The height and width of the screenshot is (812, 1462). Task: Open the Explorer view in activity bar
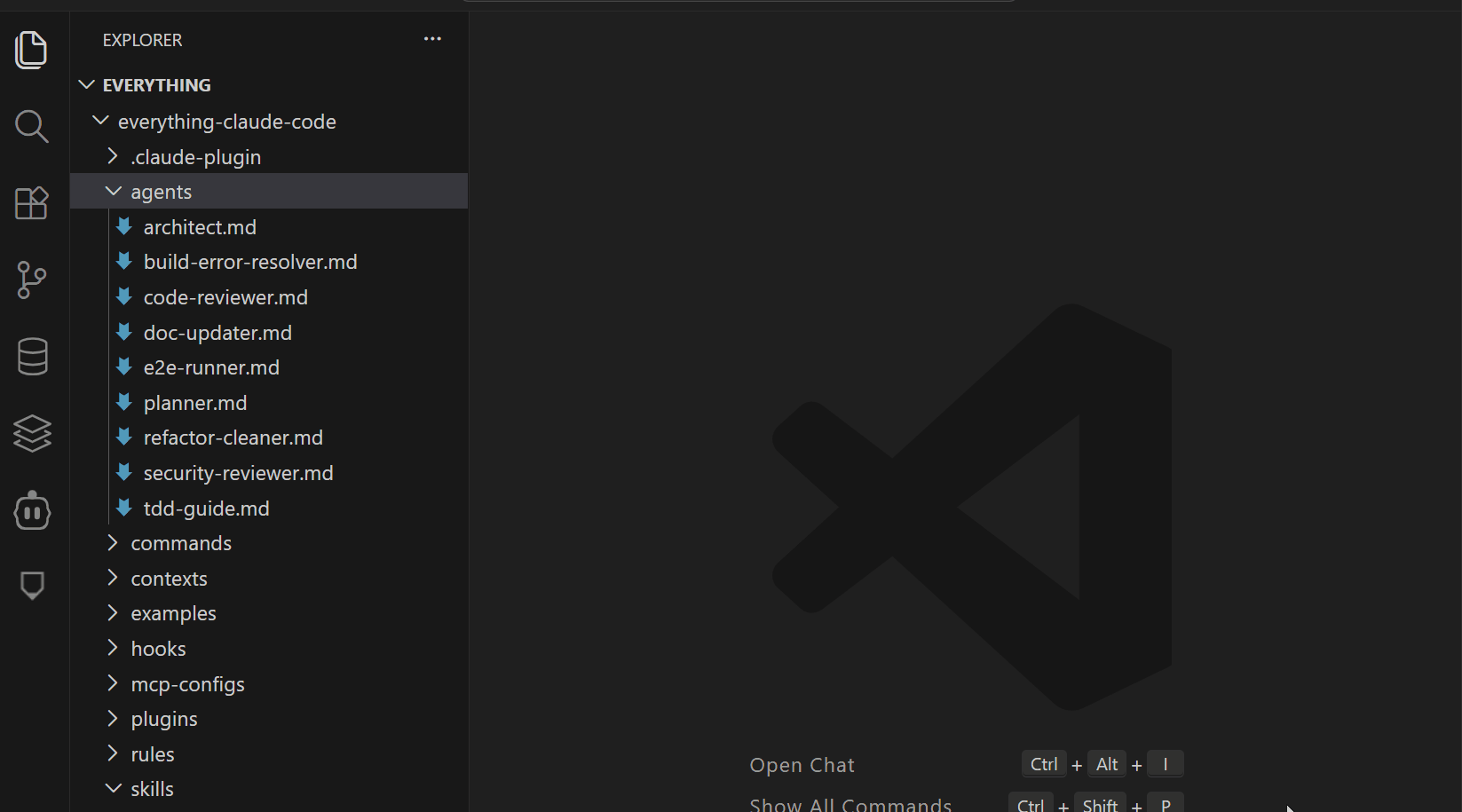32,50
